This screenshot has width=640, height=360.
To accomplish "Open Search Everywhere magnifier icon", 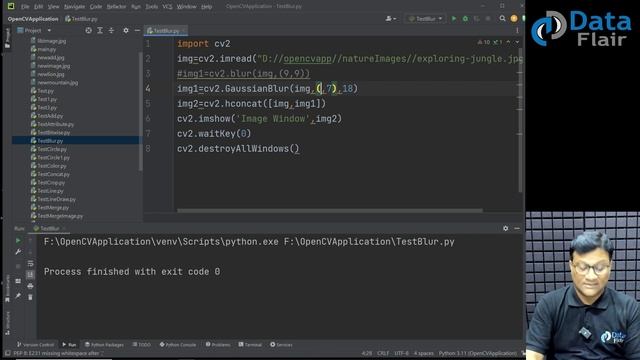I will (x=502, y=19).
